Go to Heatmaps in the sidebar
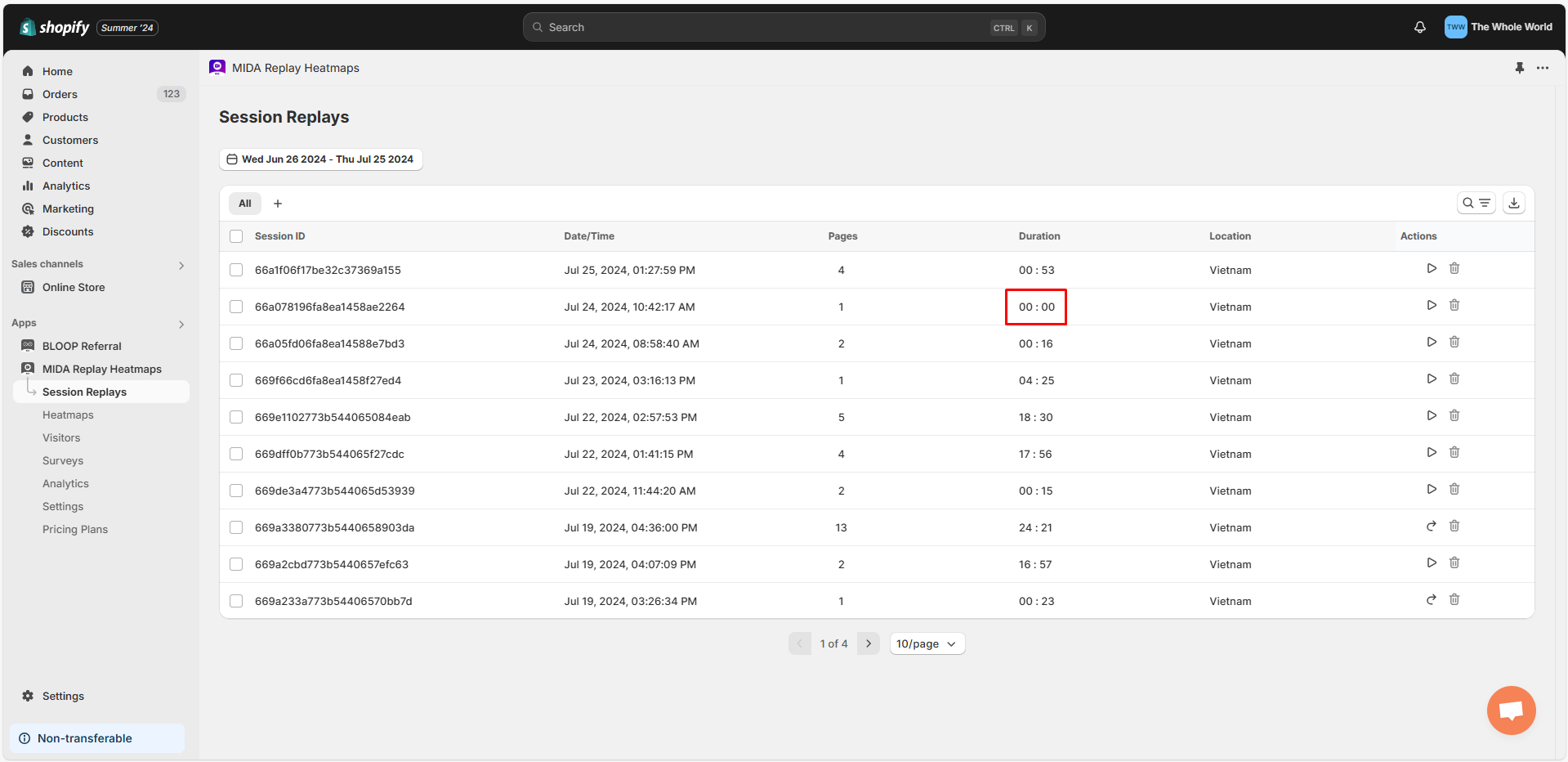Viewport: 1568px width, 762px height. pos(68,415)
